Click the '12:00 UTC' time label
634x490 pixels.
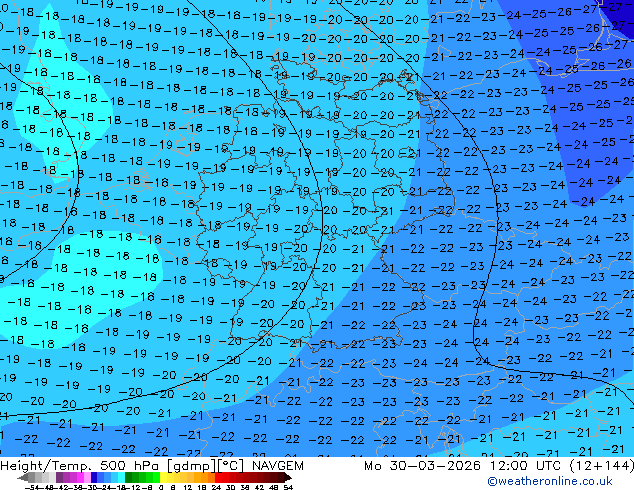(x=525, y=466)
